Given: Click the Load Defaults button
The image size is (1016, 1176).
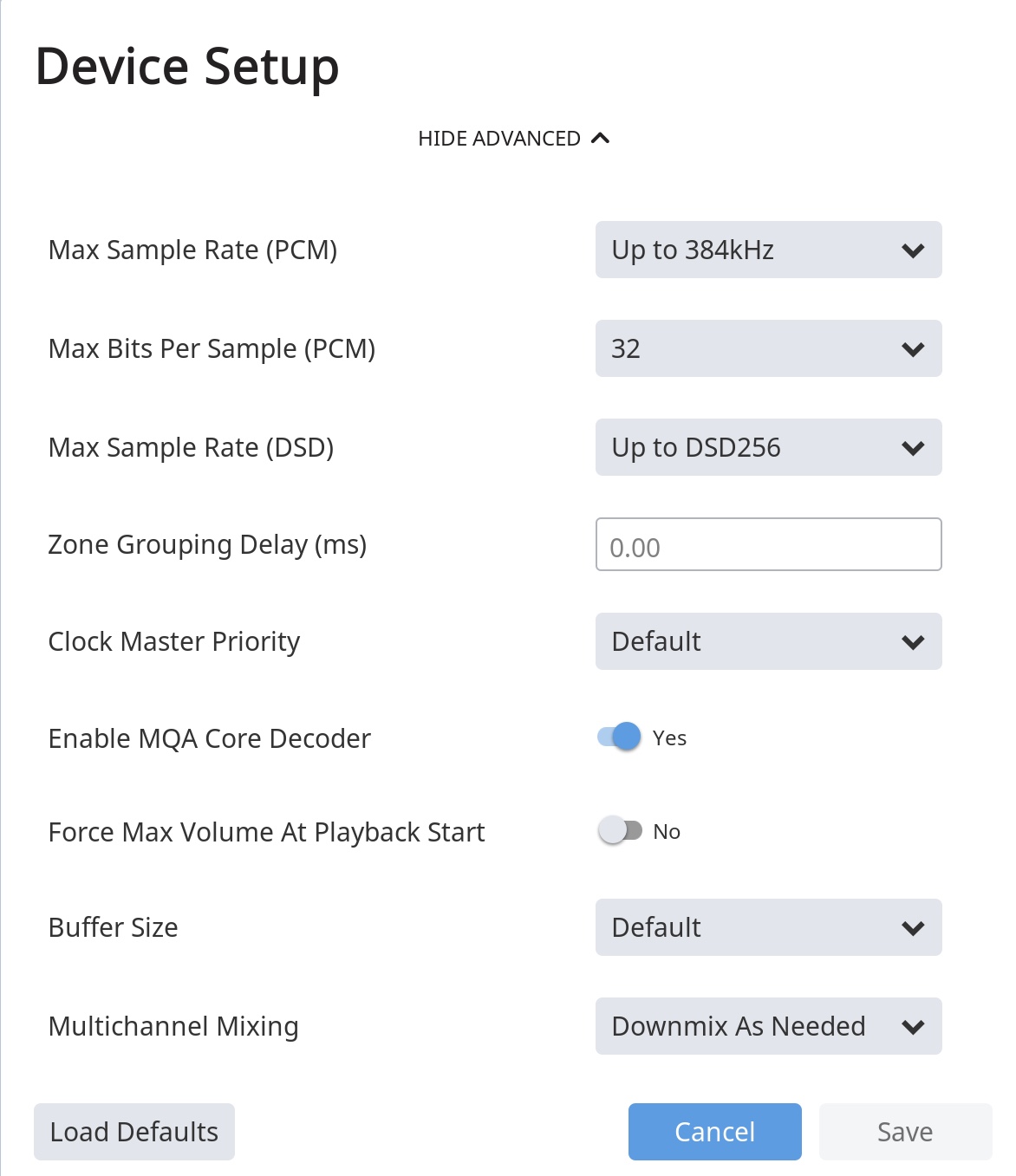Looking at the screenshot, I should [x=134, y=1132].
